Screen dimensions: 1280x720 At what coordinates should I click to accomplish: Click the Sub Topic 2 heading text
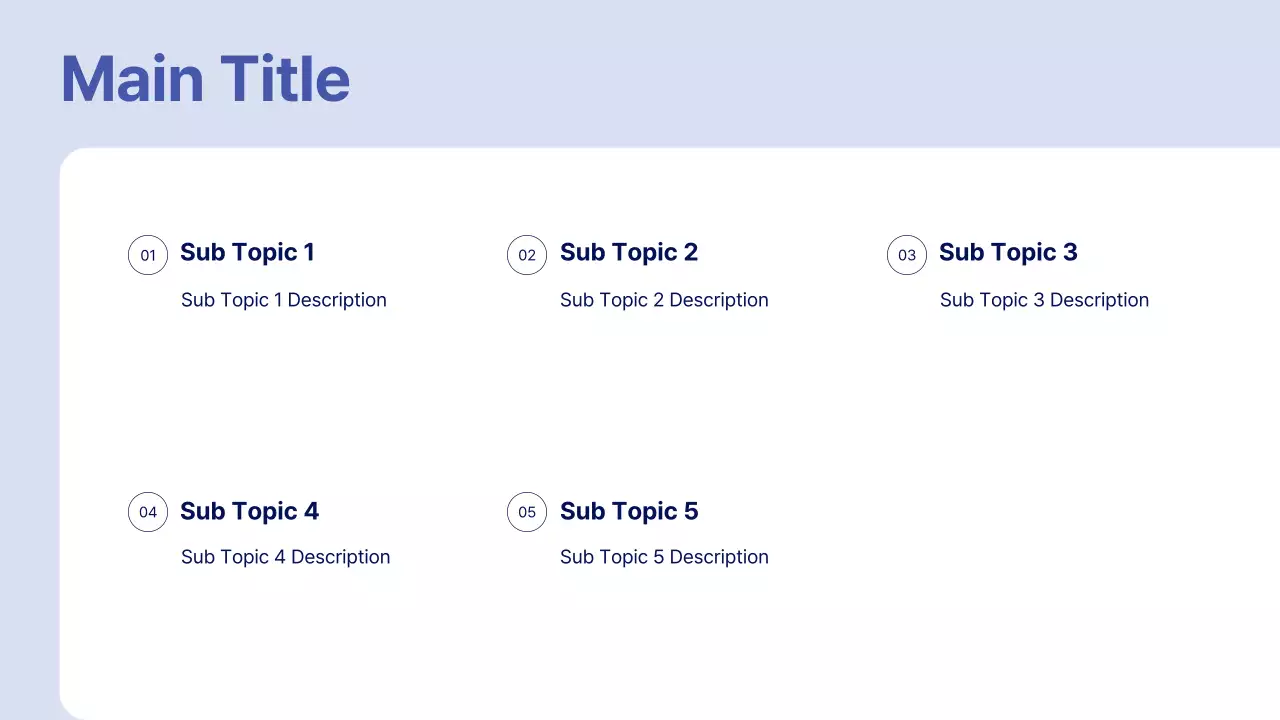629,252
